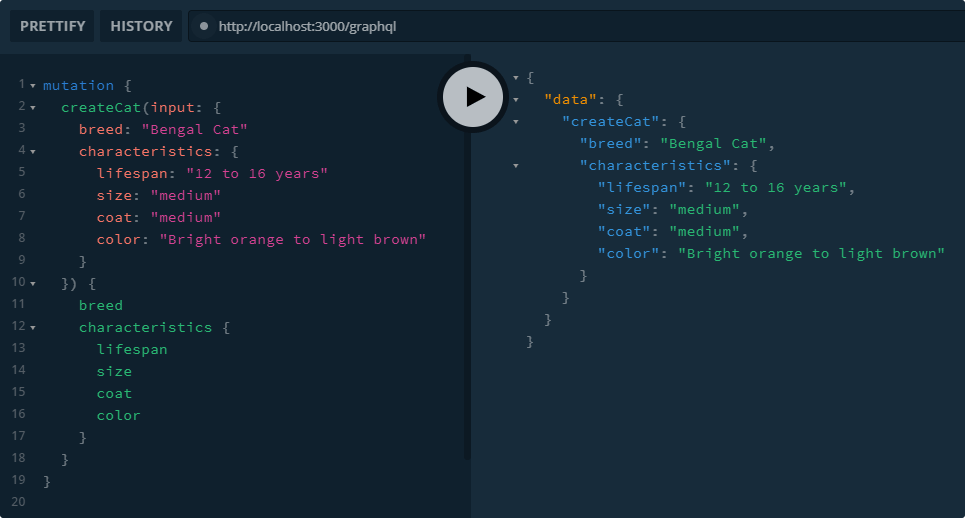
Task: Fold the "data" node in the response
Action: (516, 100)
